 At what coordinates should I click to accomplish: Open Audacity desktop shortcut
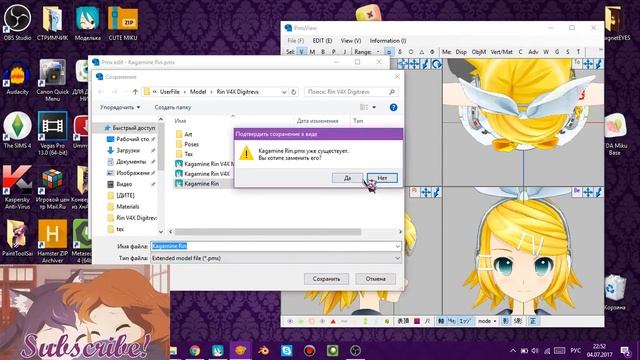tap(17, 78)
